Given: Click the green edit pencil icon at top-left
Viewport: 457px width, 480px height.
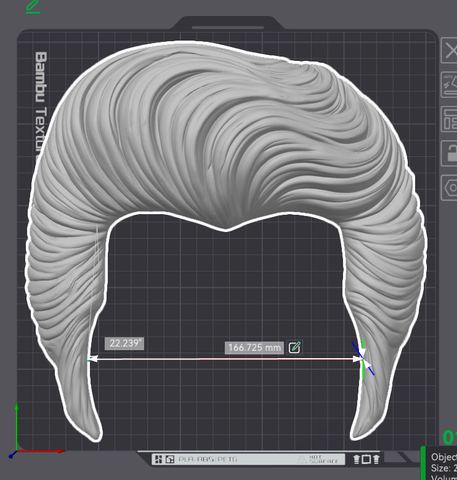Looking at the screenshot, I should [32, 7].
